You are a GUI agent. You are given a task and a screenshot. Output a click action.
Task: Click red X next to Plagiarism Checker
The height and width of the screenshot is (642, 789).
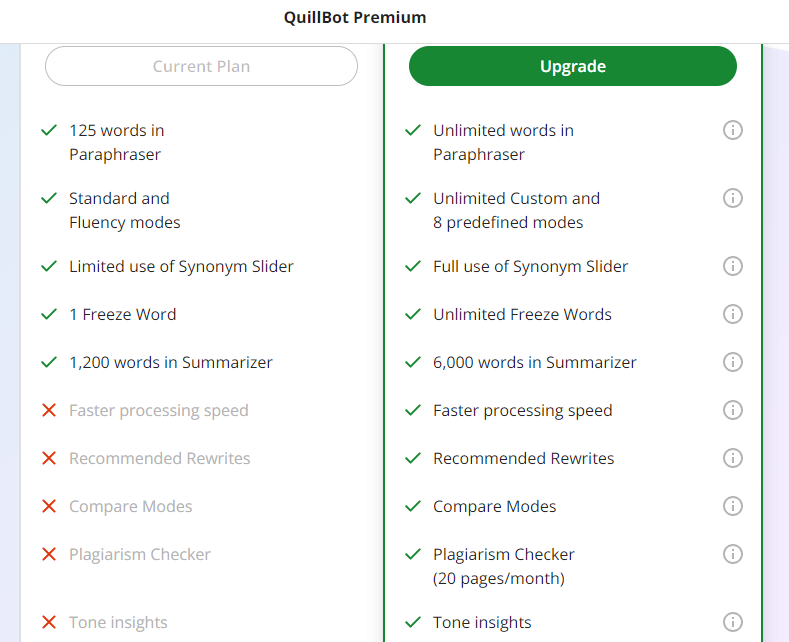[49, 554]
